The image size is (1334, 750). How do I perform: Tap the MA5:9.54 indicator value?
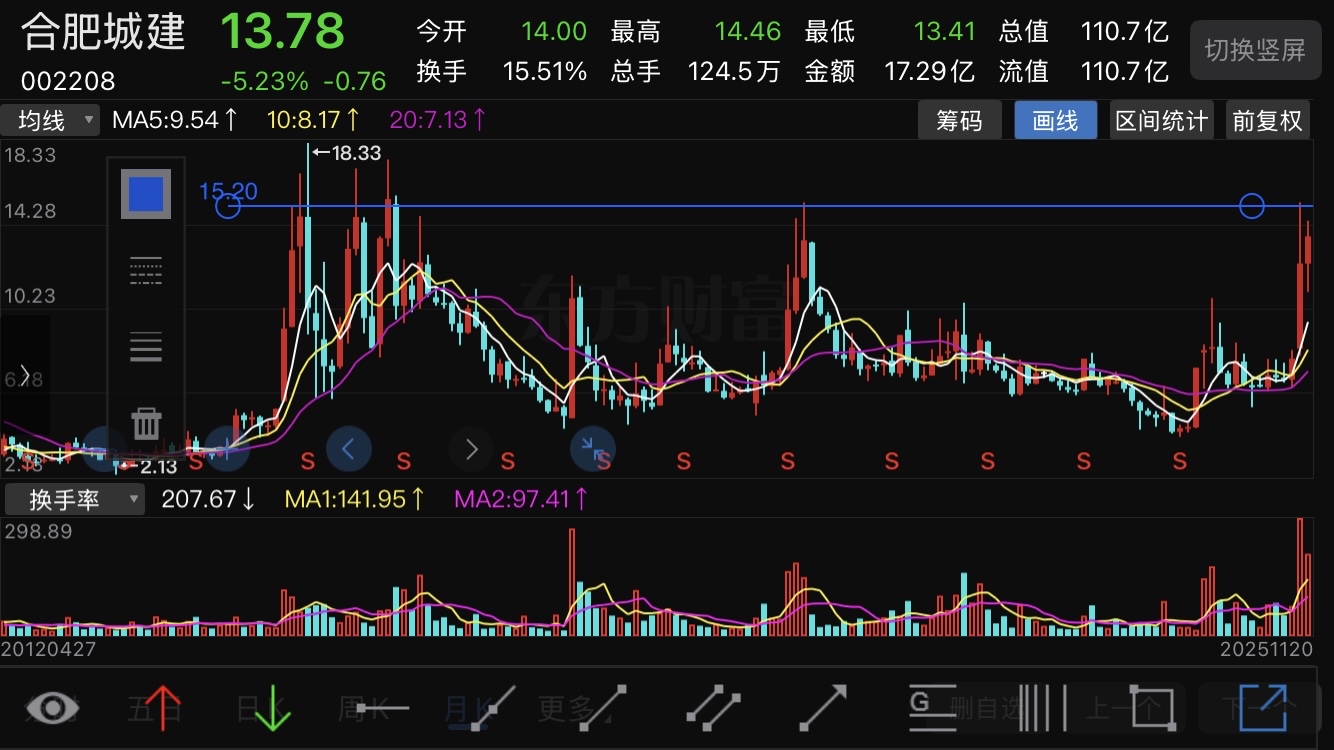coord(174,120)
